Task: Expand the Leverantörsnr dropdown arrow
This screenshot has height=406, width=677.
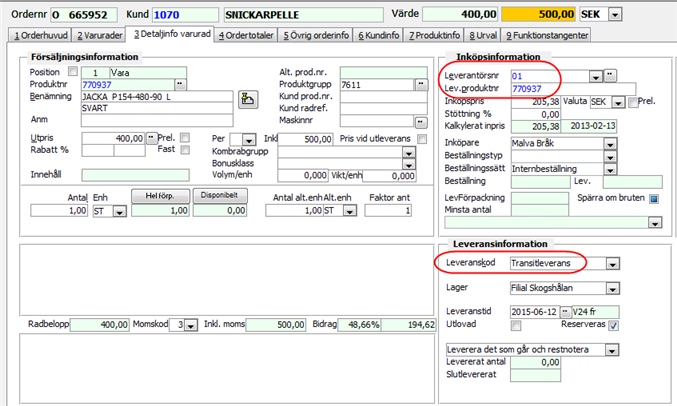Action: [x=595, y=76]
